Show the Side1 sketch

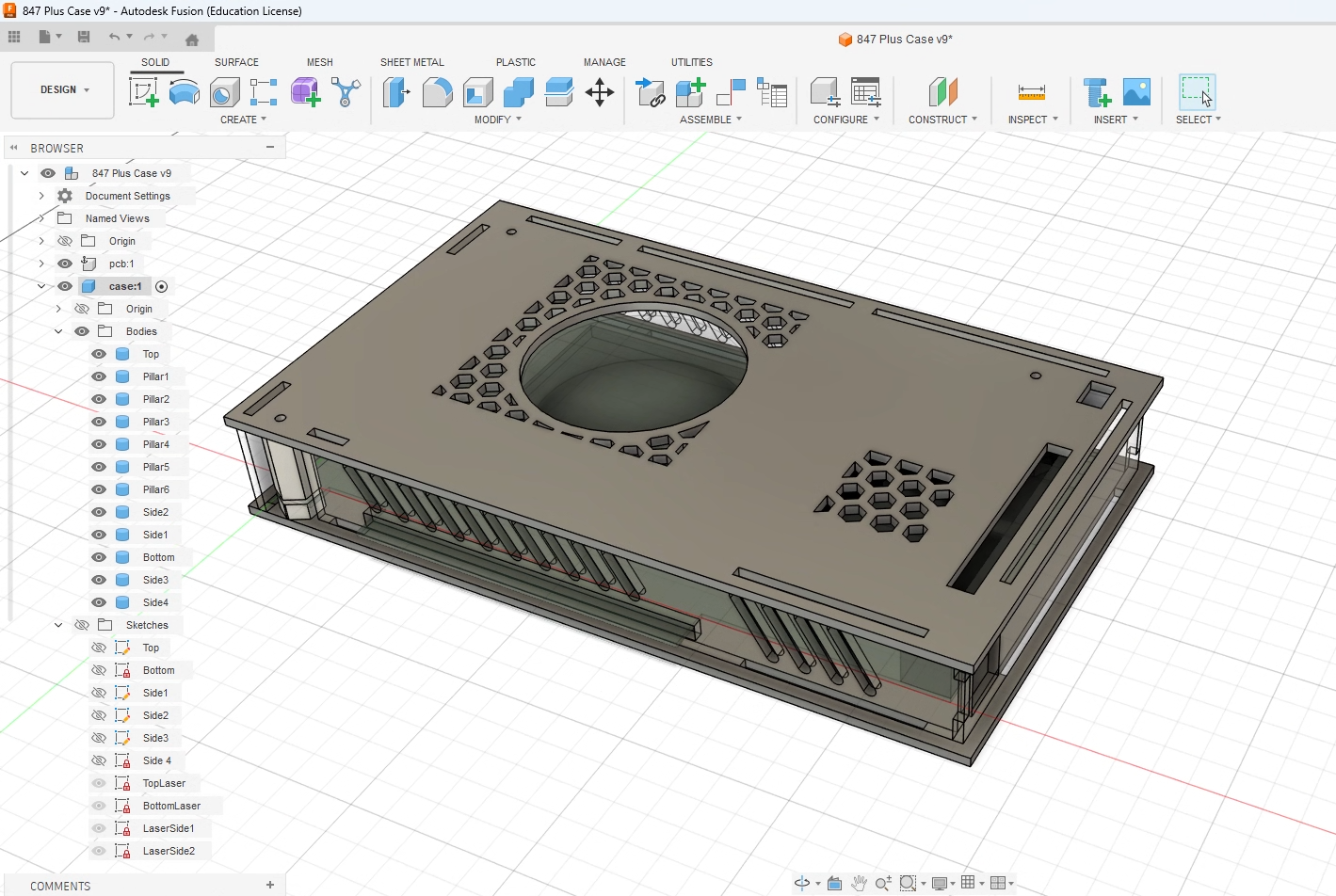99,693
